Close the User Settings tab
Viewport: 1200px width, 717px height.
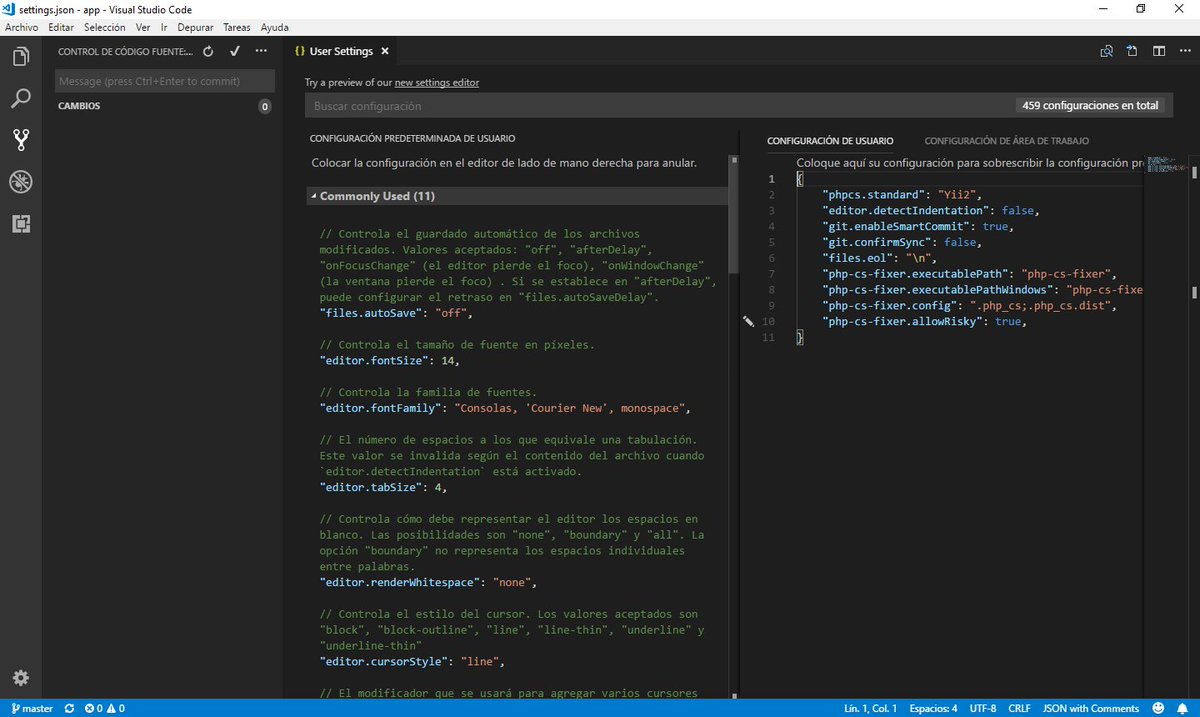pyautogui.click(x=385, y=51)
